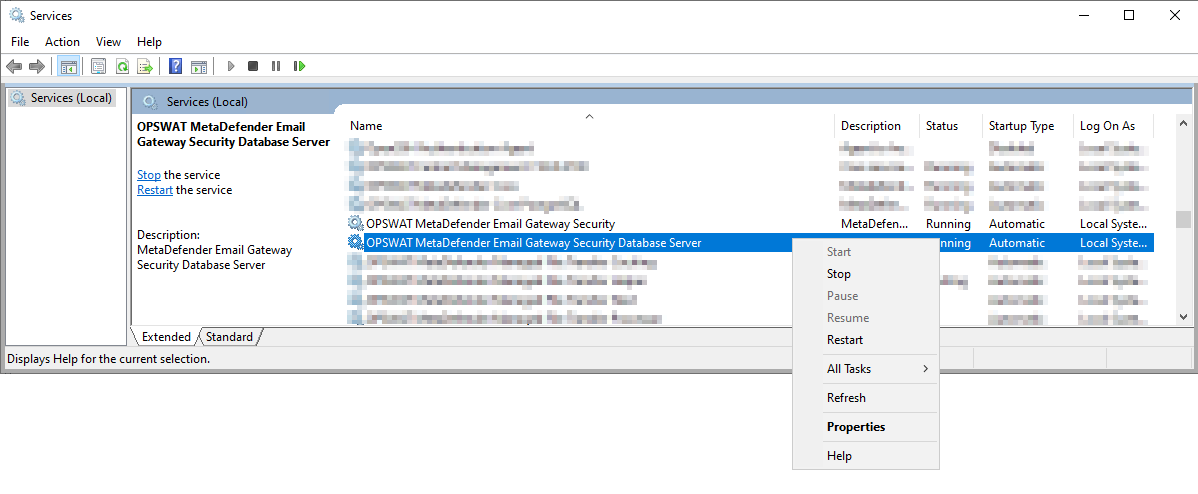Sort by the Description column header
Image resolution: width=1198 pixels, height=494 pixels.
tap(877, 126)
